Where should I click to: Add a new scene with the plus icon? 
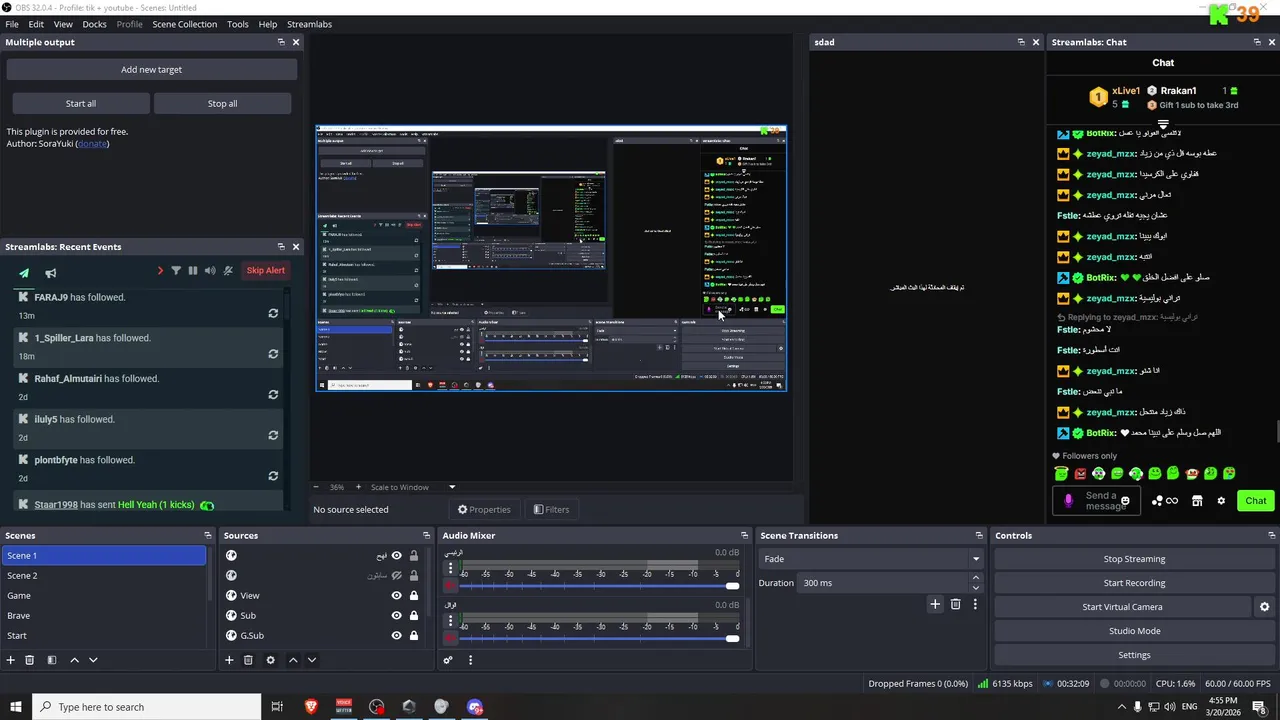point(11,660)
